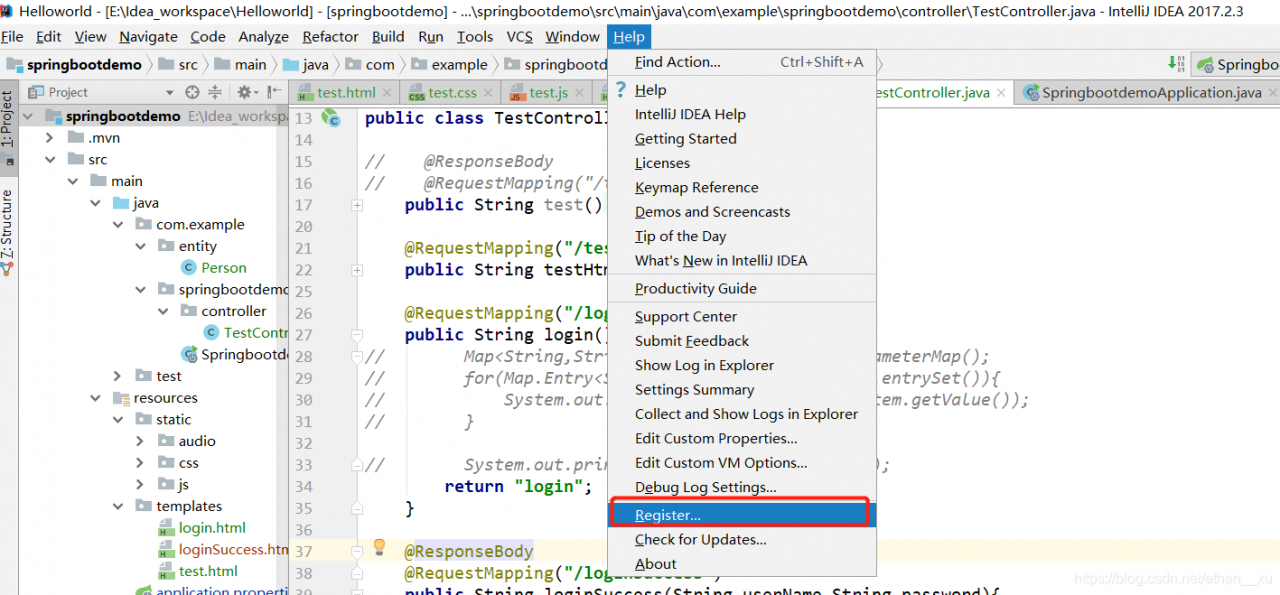Expand folded code on line 17
The height and width of the screenshot is (595, 1280).
(357, 205)
